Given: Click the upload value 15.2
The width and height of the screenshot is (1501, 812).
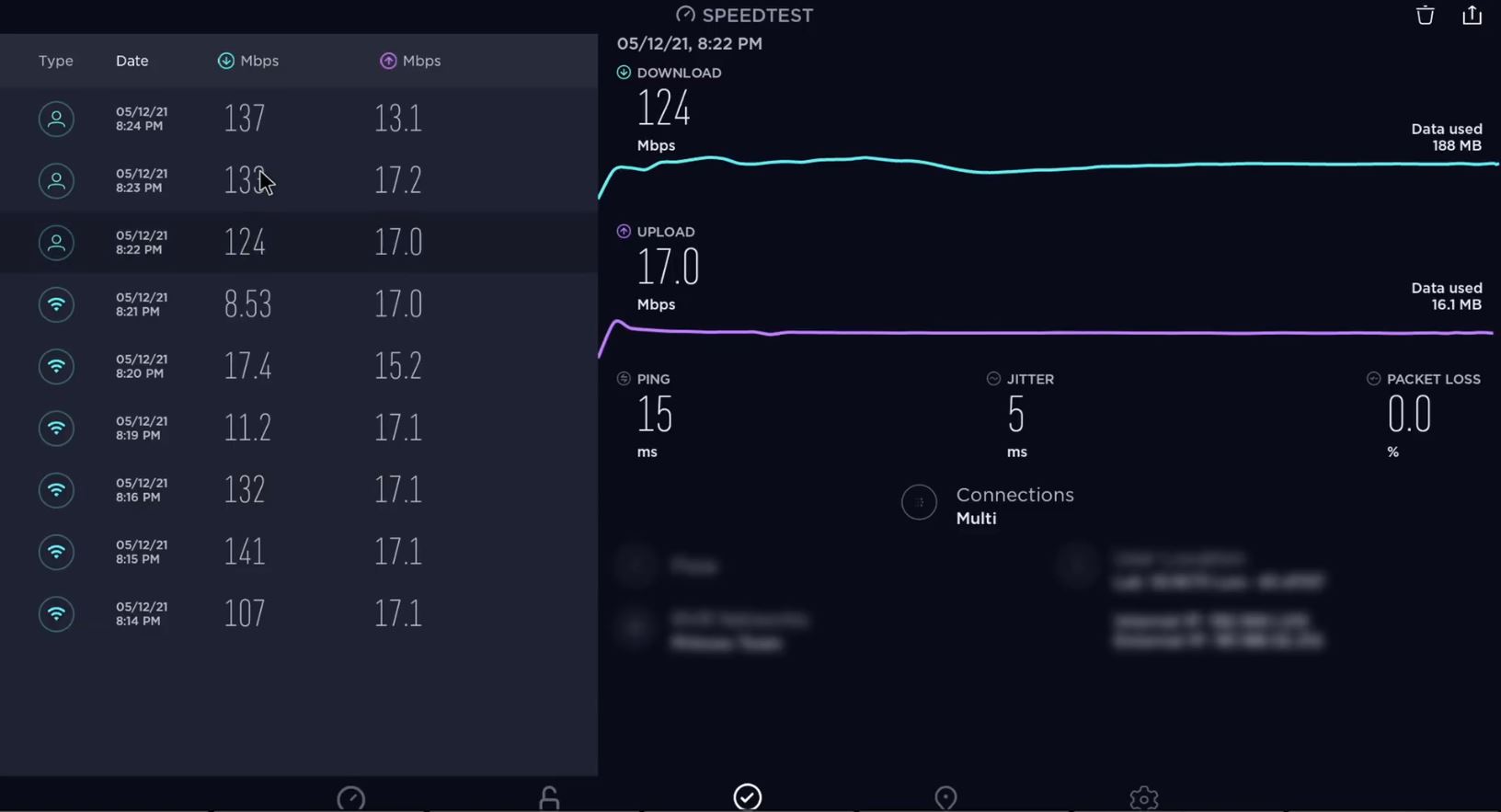Looking at the screenshot, I should [398, 366].
